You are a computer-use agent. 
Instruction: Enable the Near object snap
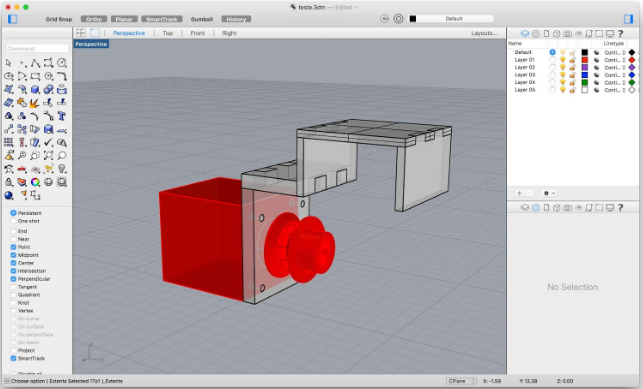[x=13, y=239]
